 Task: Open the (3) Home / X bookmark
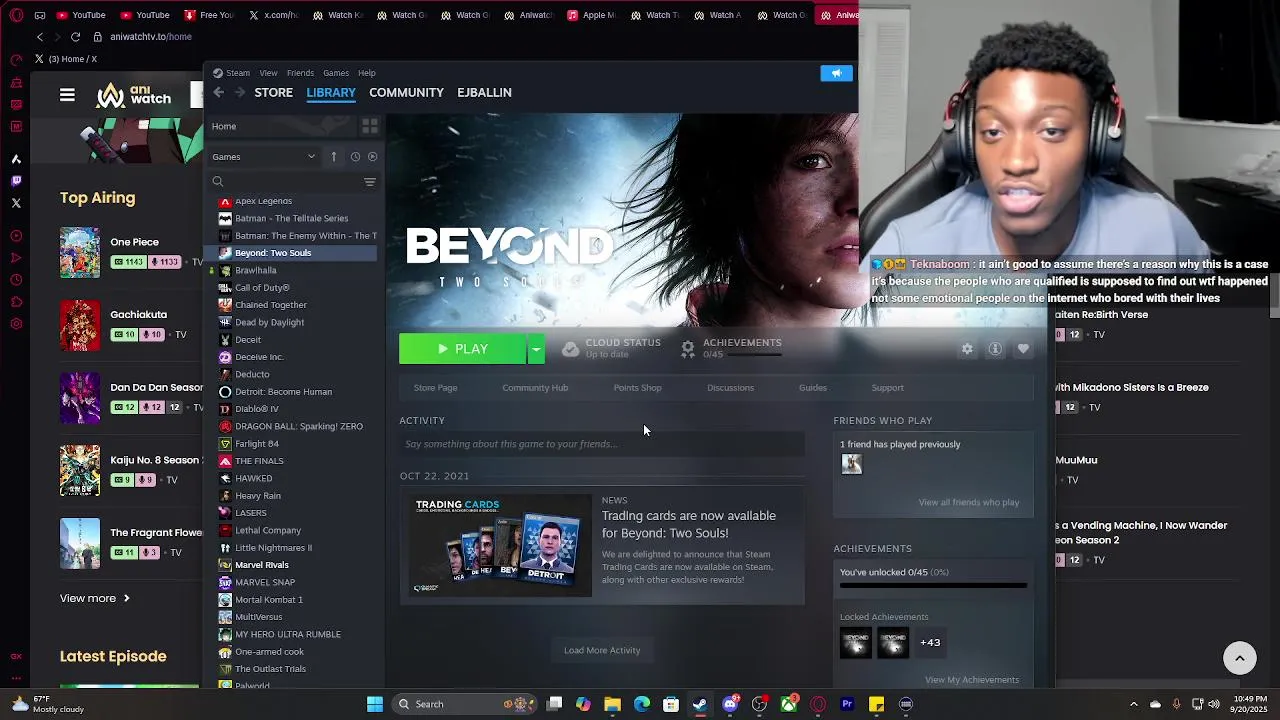click(66, 59)
